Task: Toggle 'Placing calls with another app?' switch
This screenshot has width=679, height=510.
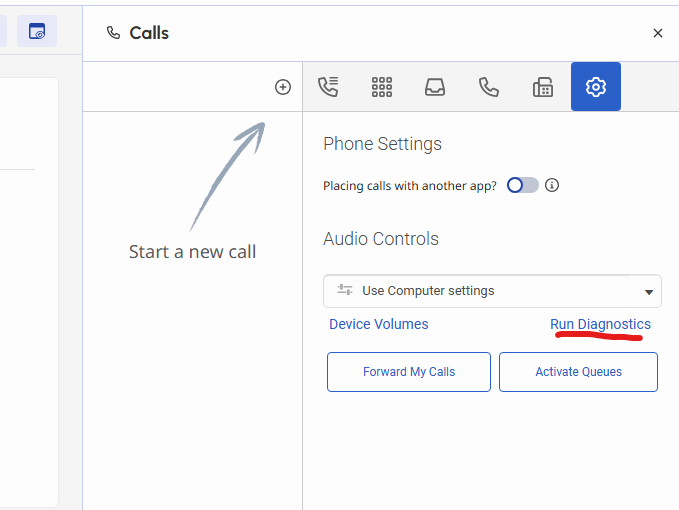Action: [522, 185]
